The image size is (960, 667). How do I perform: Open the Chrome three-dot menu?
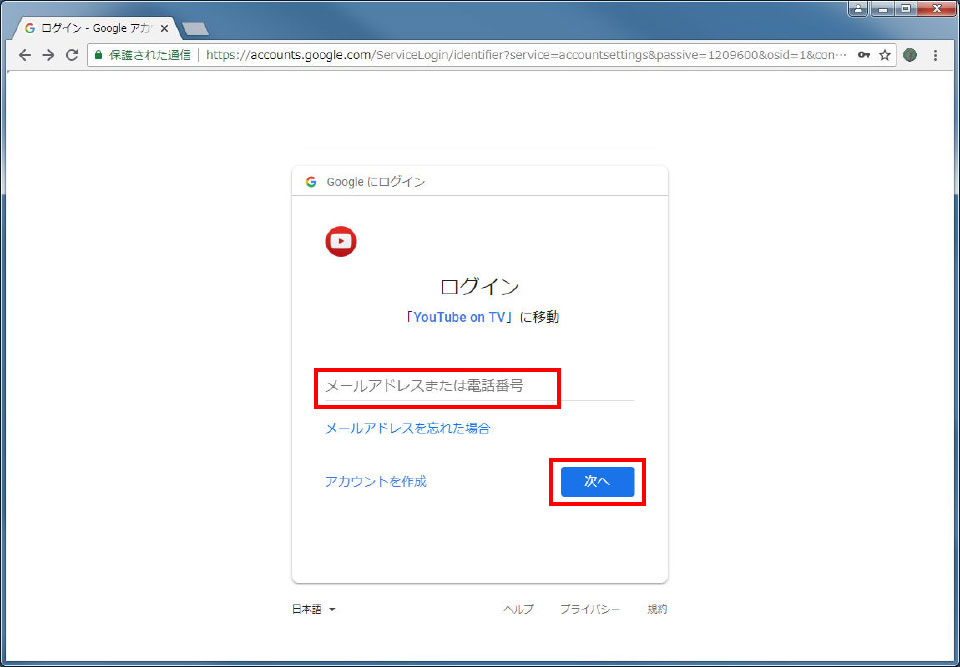(935, 55)
